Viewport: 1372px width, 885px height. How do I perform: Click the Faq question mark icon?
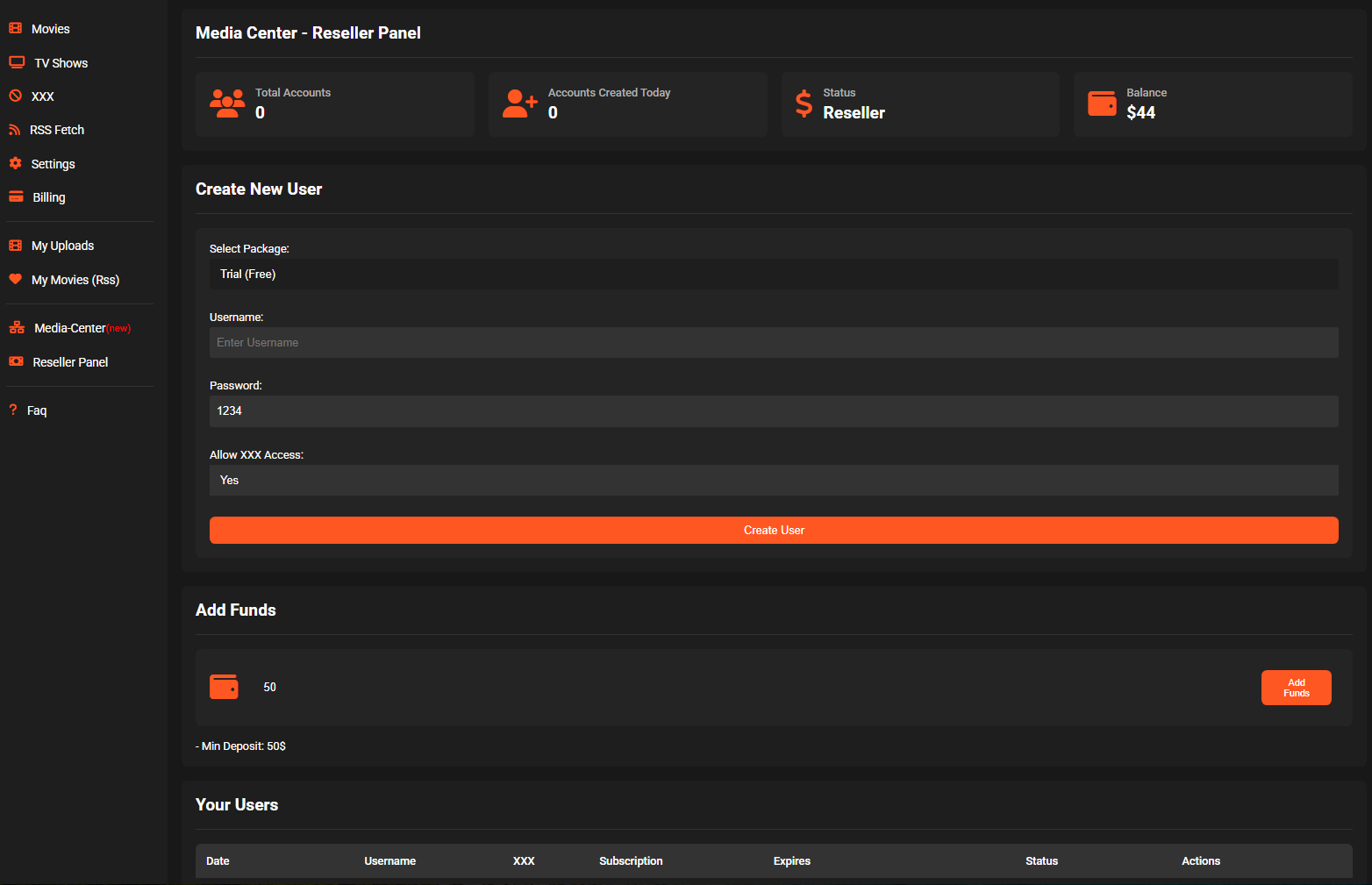(x=13, y=410)
